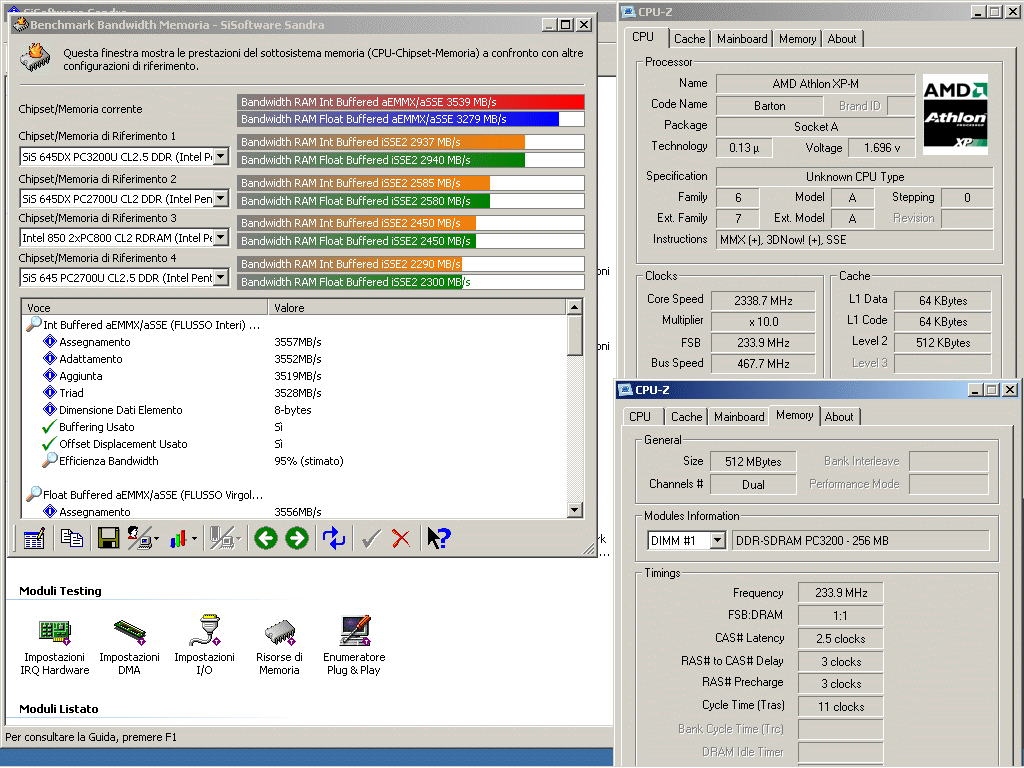Open Impostazioni IRQ Hardware module

pos(54,645)
